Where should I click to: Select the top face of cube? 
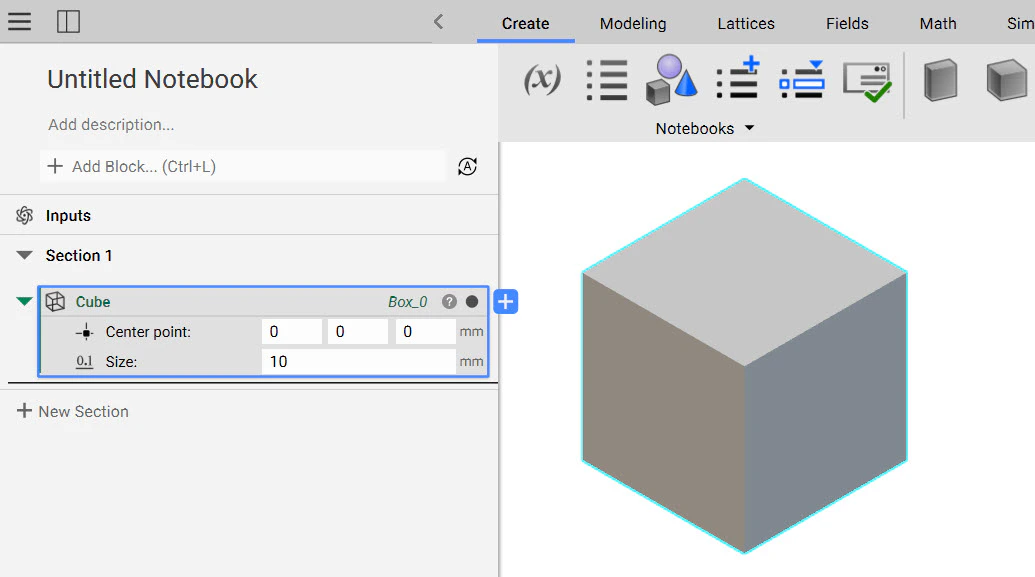[x=745, y=272]
